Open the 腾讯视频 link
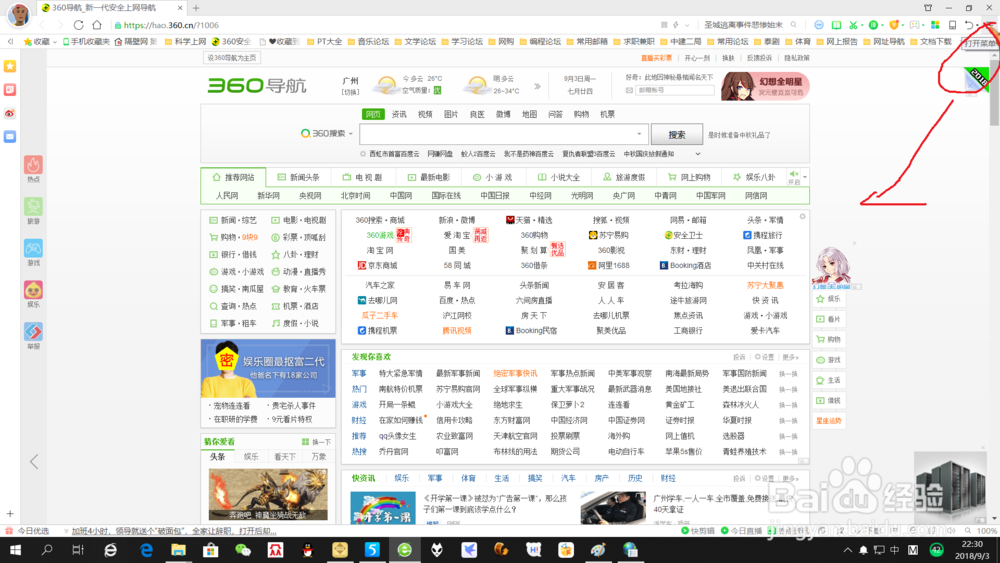This screenshot has height=563, width=1000. click(457, 330)
